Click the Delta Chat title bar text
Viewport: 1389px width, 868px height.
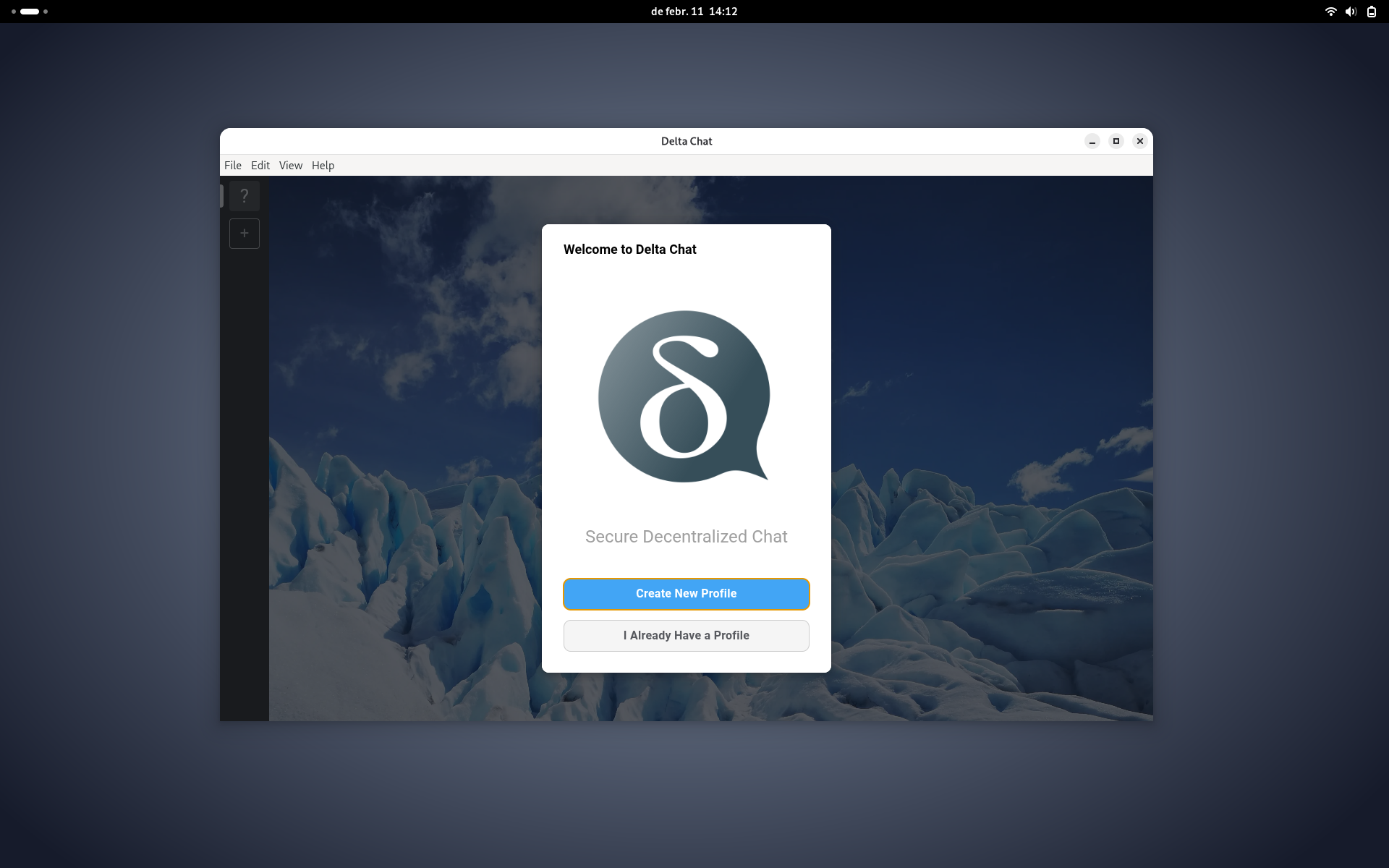tap(686, 141)
